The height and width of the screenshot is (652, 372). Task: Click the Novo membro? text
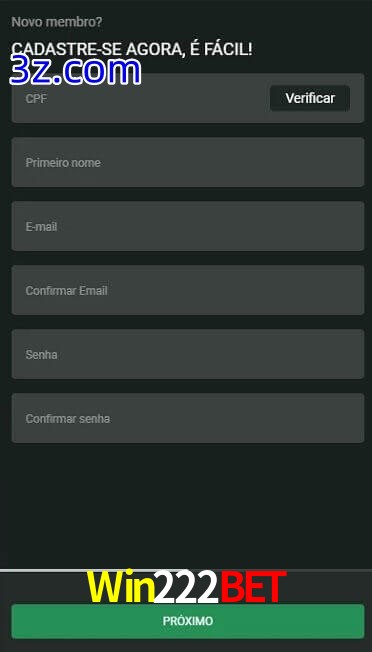pos(57,22)
